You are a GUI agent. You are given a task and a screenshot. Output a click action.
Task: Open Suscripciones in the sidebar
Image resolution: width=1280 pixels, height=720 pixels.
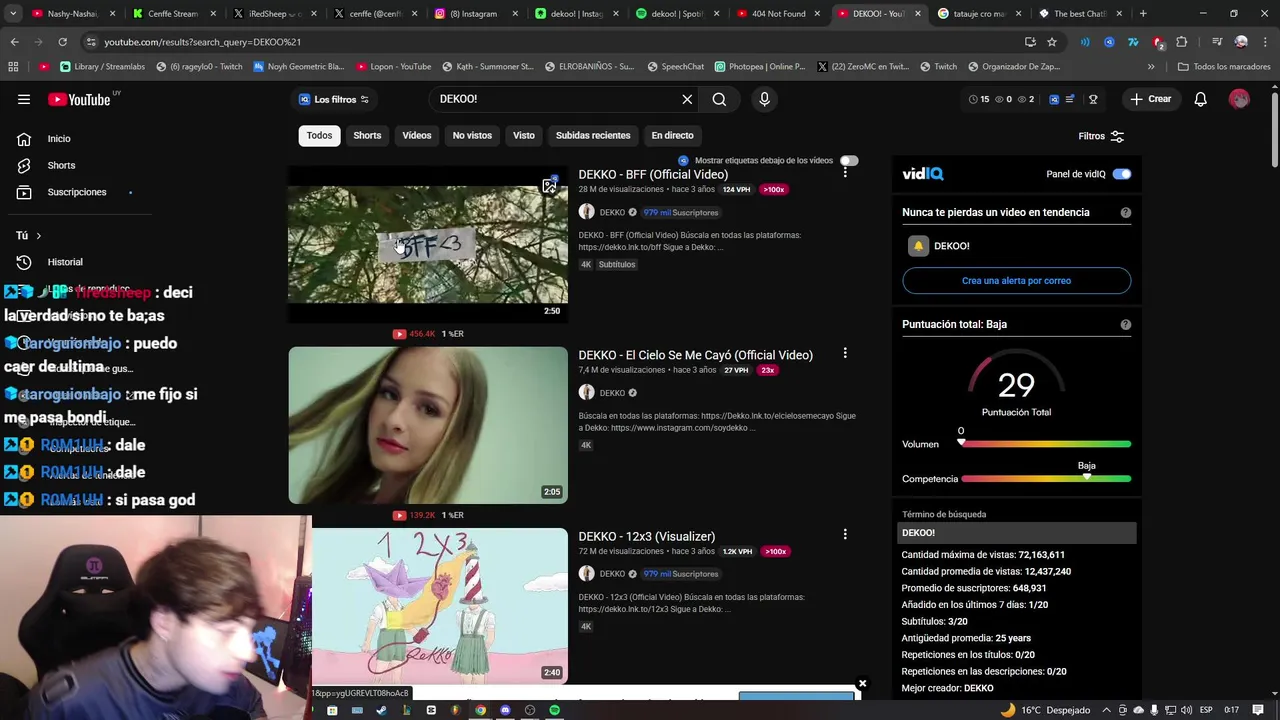pyautogui.click(x=77, y=192)
